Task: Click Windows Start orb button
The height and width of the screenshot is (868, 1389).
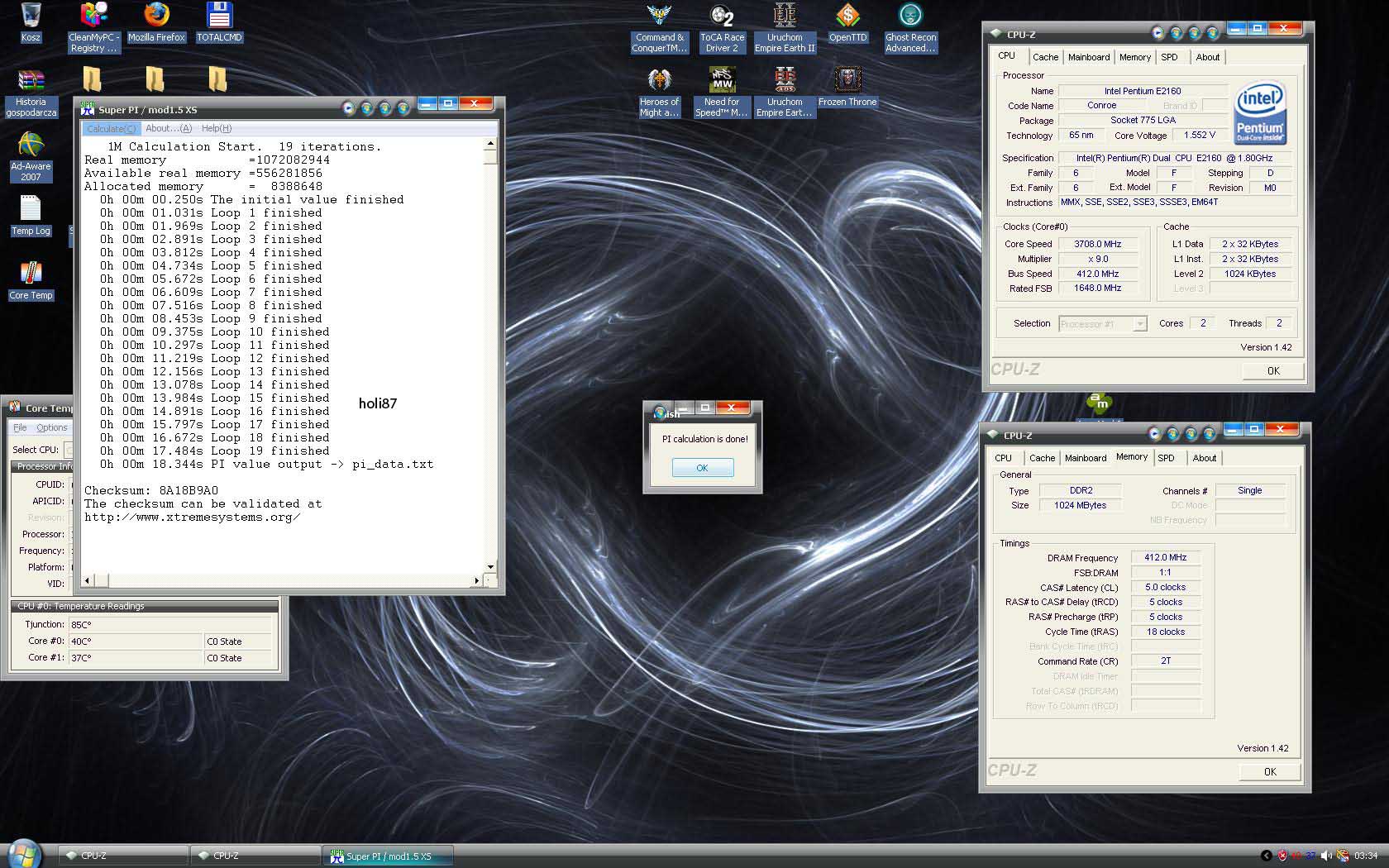Action: point(22,855)
